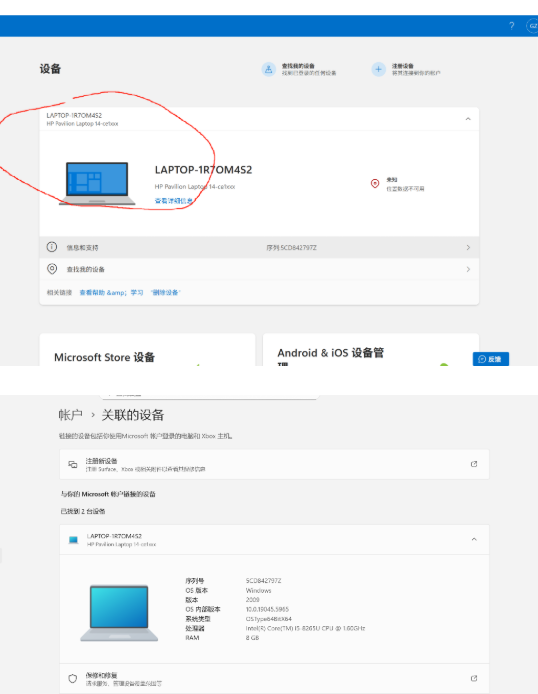Click the red location pin icon
The image size is (538, 694).
375,184
